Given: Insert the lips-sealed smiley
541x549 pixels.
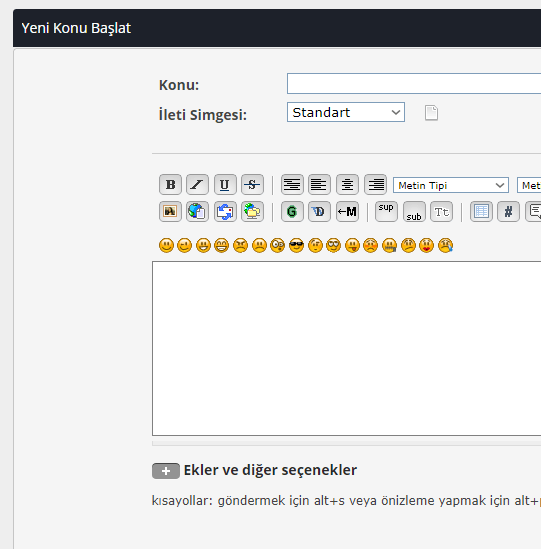Looking at the screenshot, I should 390,245.
